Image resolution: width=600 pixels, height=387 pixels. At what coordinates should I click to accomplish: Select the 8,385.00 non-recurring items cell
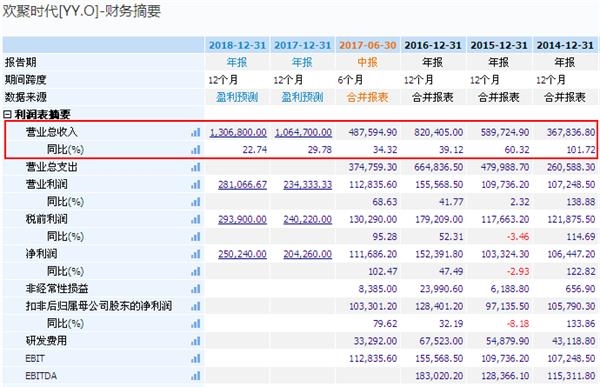click(x=378, y=289)
